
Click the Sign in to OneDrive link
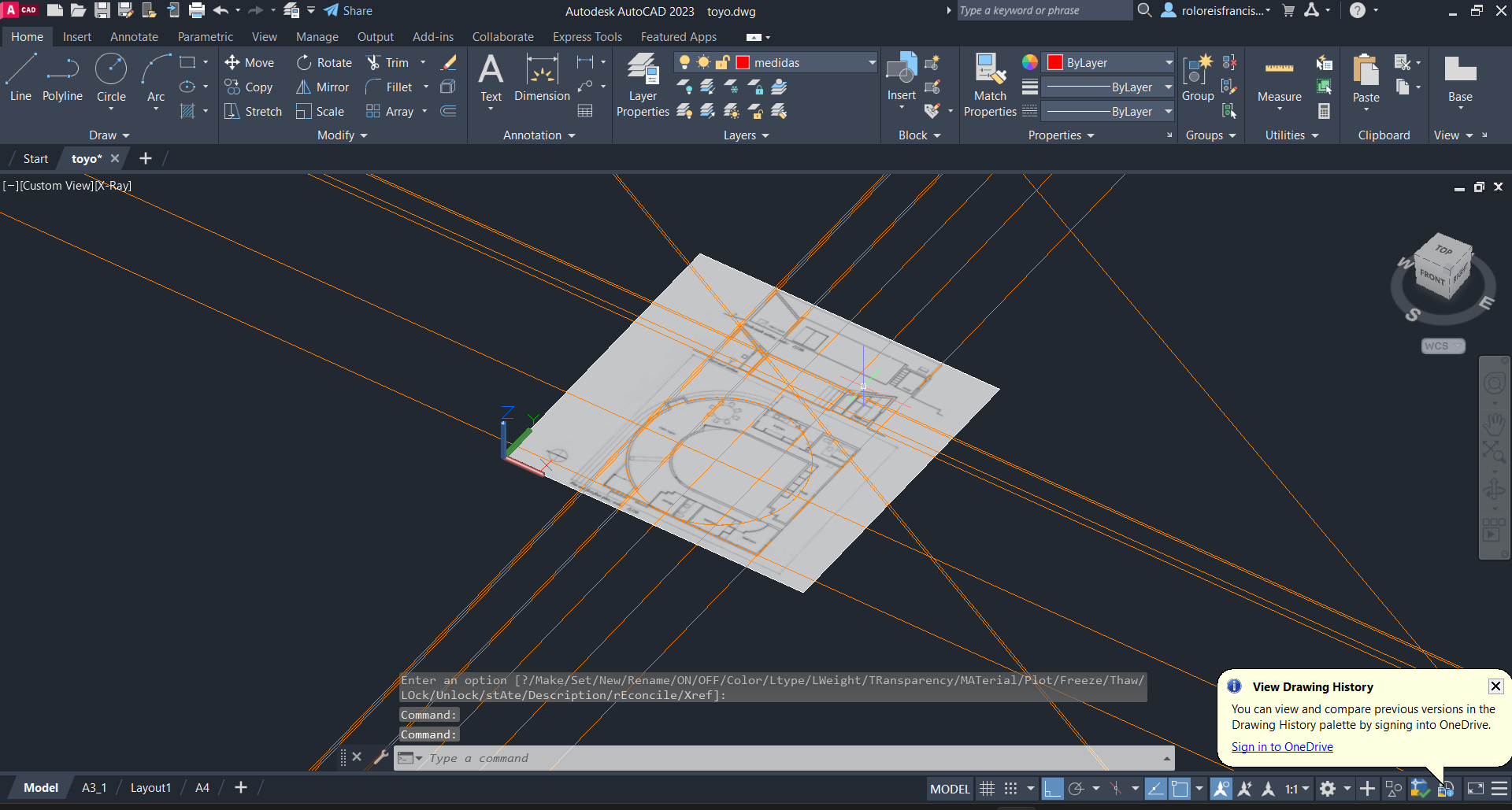coord(1282,747)
